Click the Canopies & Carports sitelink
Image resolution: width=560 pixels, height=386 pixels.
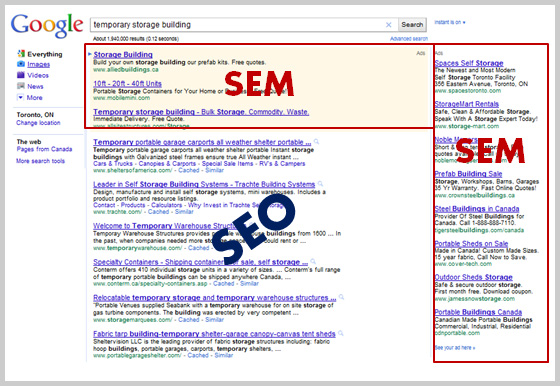click(x=167, y=164)
